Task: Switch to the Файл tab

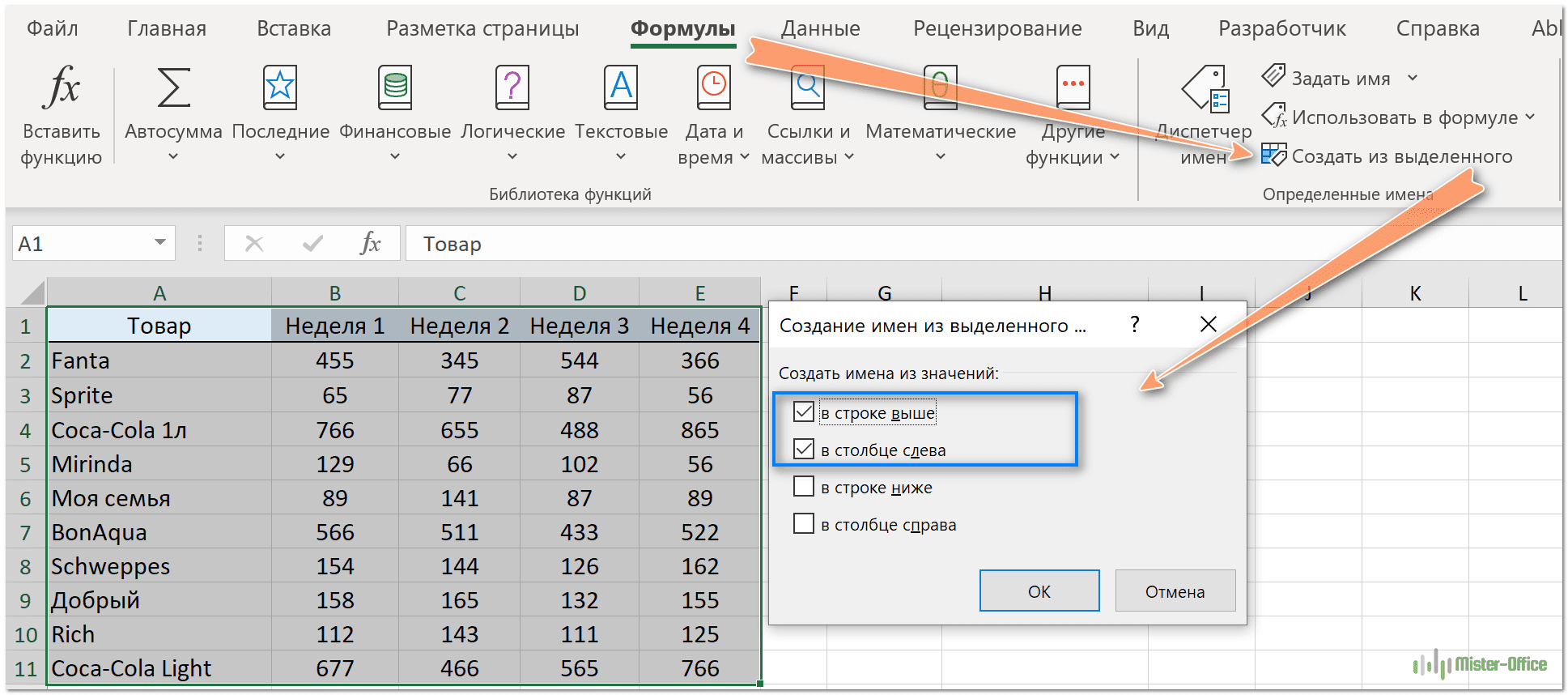Action: pyautogui.click(x=53, y=28)
